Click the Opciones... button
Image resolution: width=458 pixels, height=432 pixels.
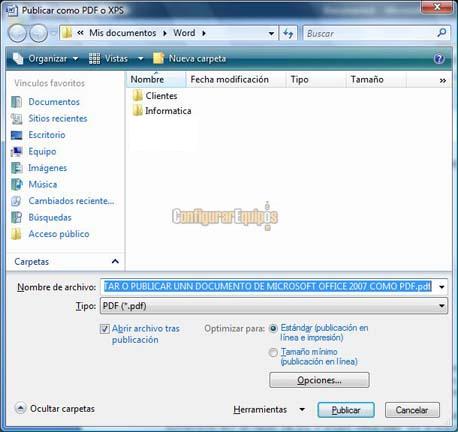coord(319,380)
